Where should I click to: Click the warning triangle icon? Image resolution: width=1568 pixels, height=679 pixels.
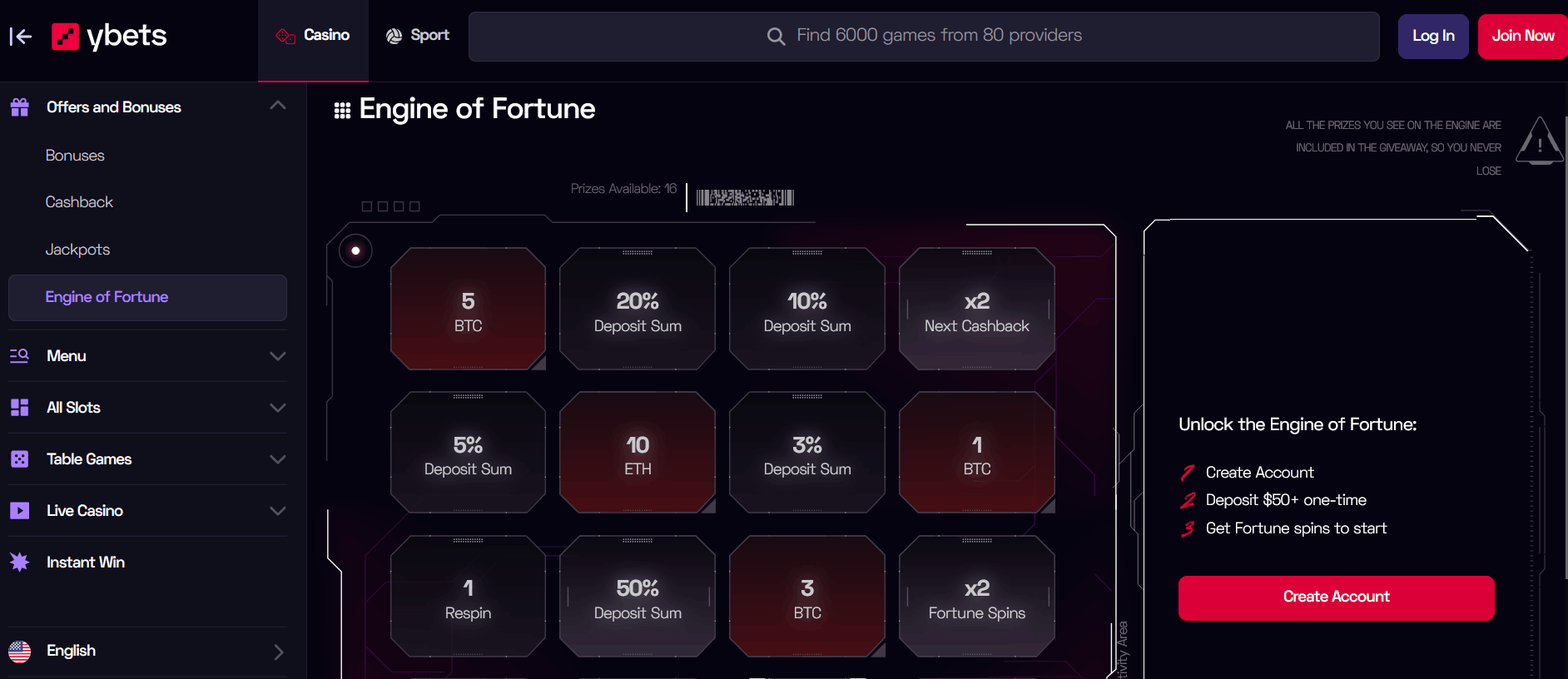click(x=1539, y=141)
